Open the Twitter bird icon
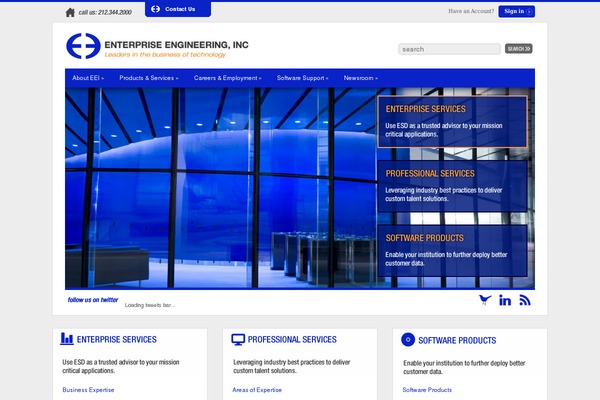The width and height of the screenshot is (600, 400). click(485, 300)
